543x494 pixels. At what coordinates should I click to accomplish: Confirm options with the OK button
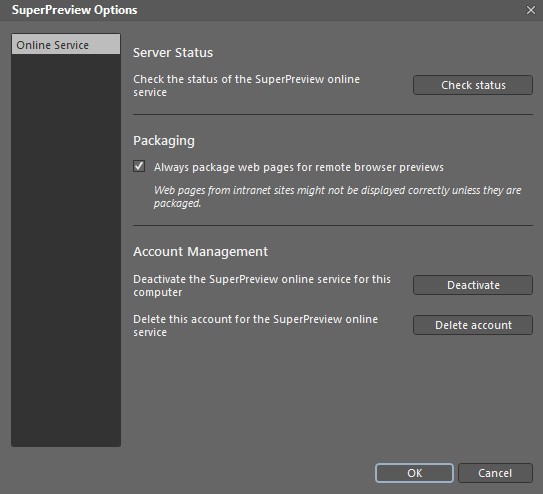(x=414, y=473)
